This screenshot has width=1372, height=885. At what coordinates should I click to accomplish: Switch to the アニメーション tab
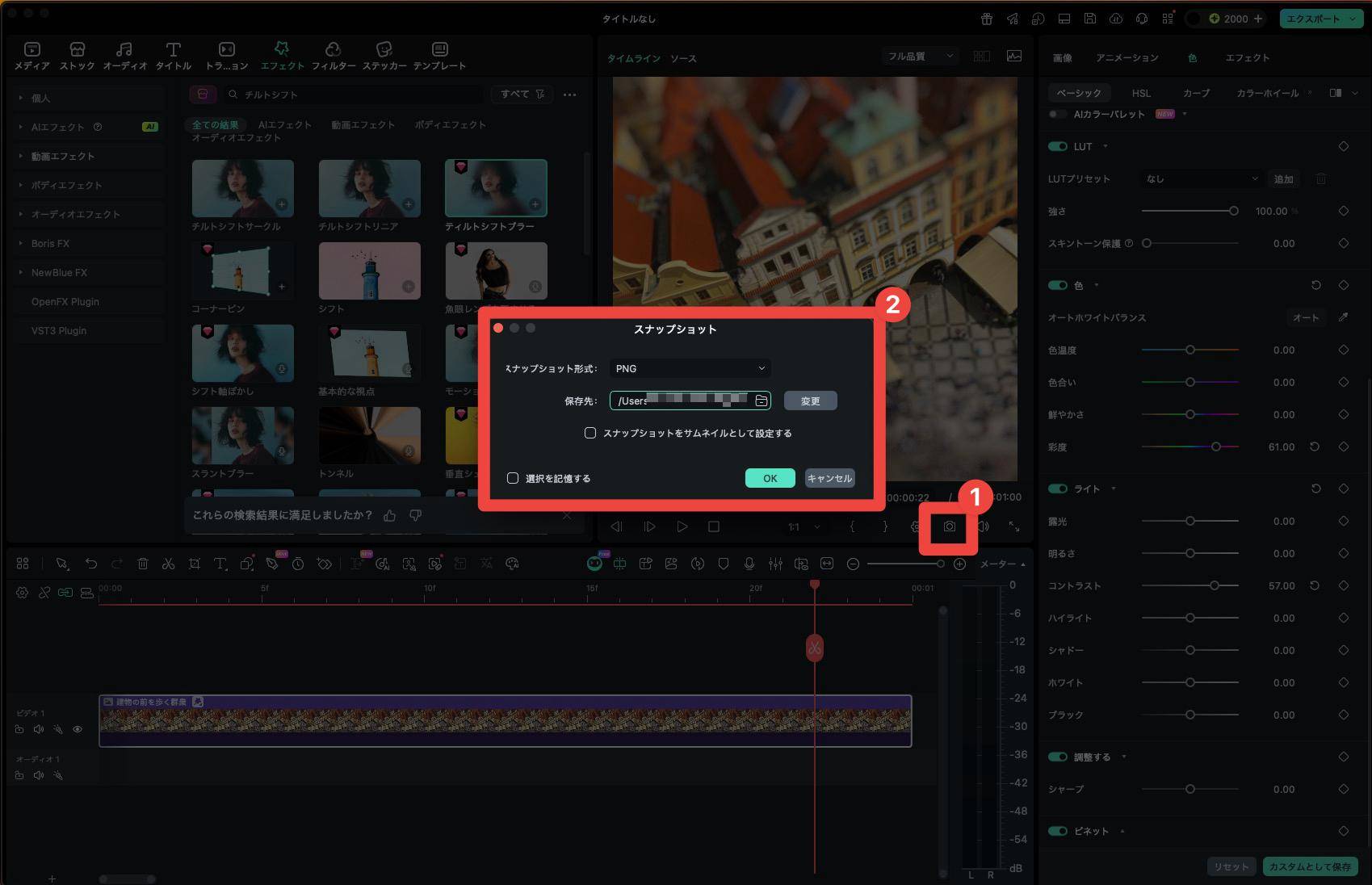(x=1127, y=57)
